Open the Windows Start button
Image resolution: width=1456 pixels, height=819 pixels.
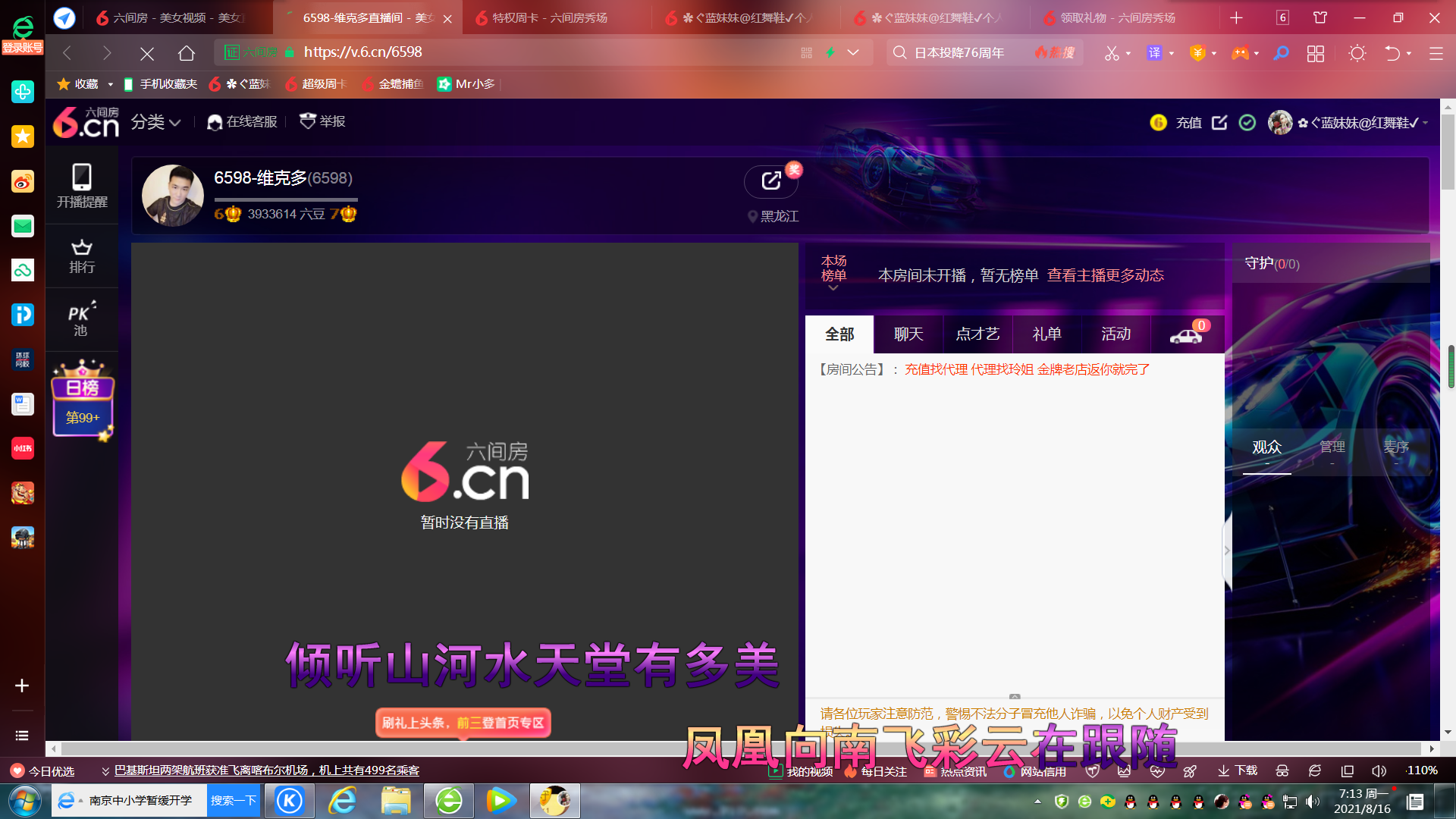24,801
